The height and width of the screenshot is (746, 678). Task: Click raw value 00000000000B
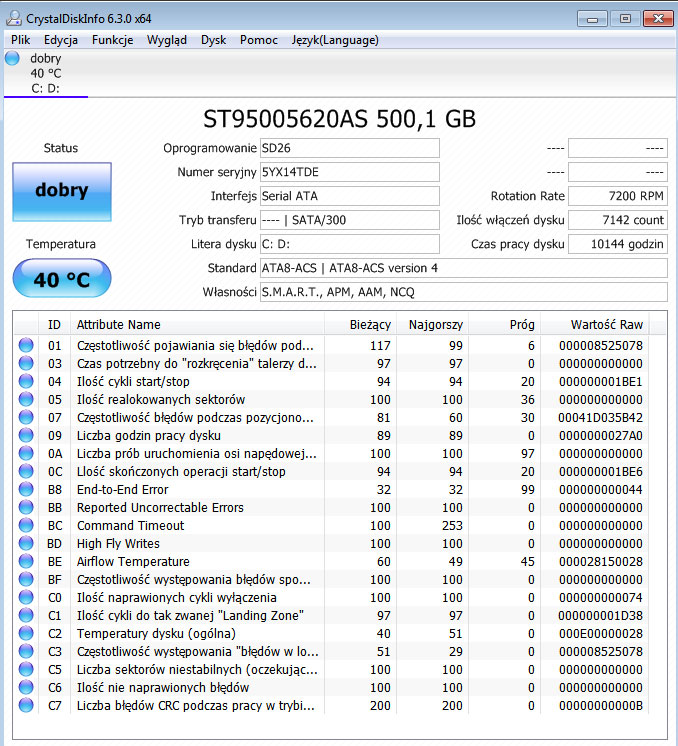tap(601, 705)
